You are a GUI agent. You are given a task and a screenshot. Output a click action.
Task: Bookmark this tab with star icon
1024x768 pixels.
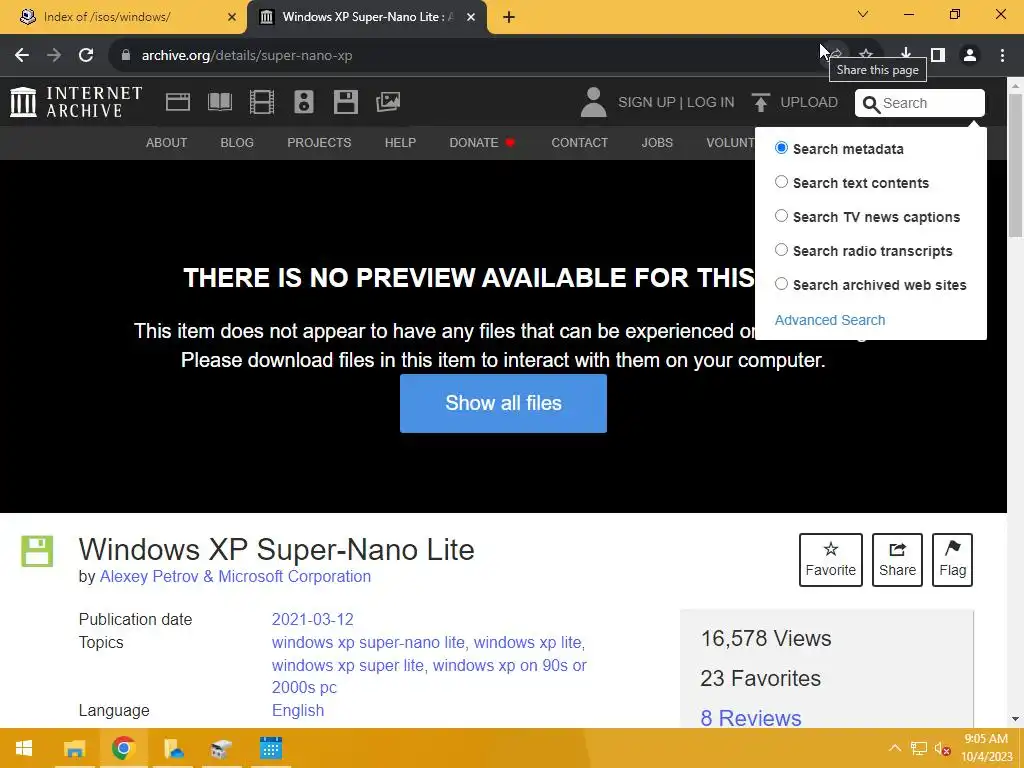coord(866,54)
